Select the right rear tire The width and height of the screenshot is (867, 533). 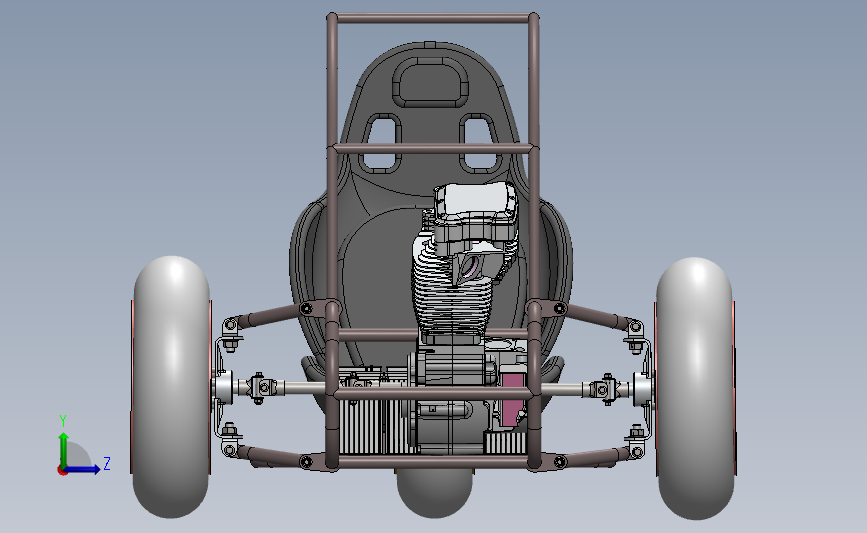695,388
